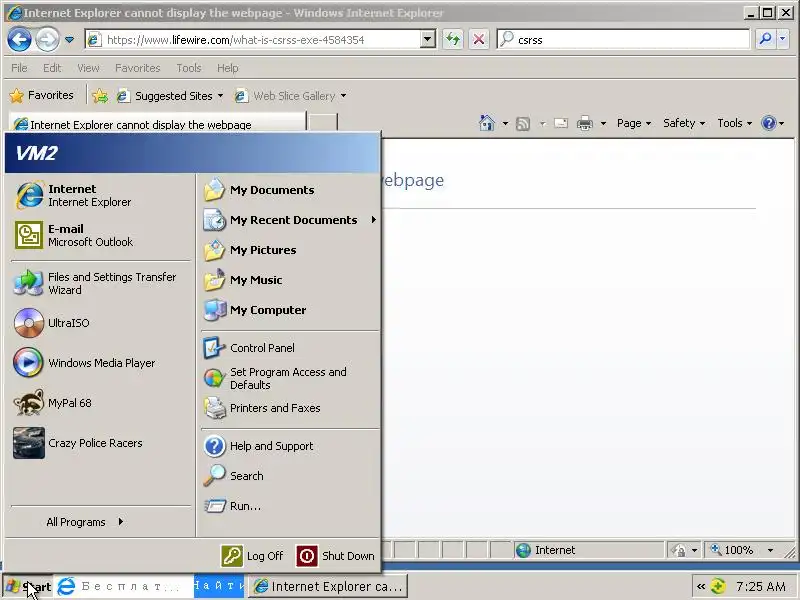The width and height of the screenshot is (800, 600).
Task: Open the File menu
Action: (19, 68)
